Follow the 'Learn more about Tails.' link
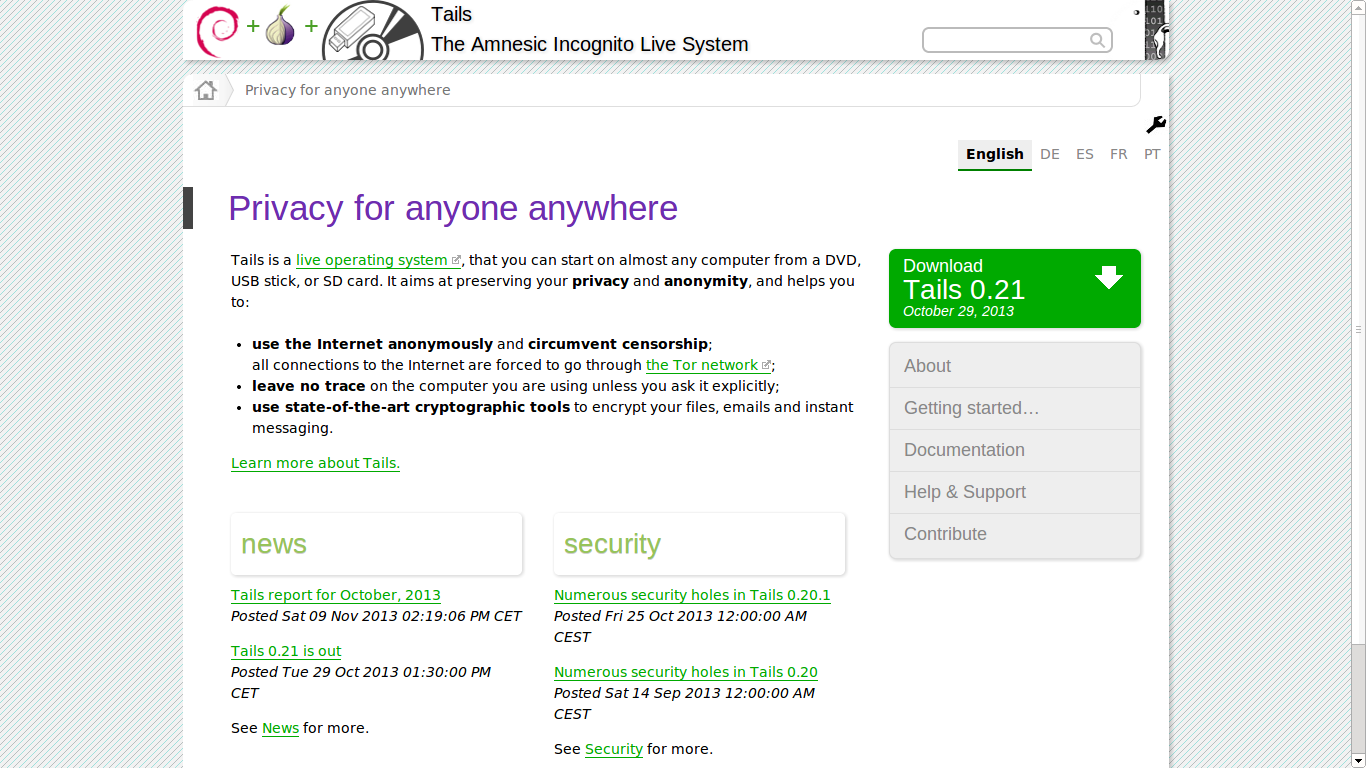 click(x=315, y=463)
